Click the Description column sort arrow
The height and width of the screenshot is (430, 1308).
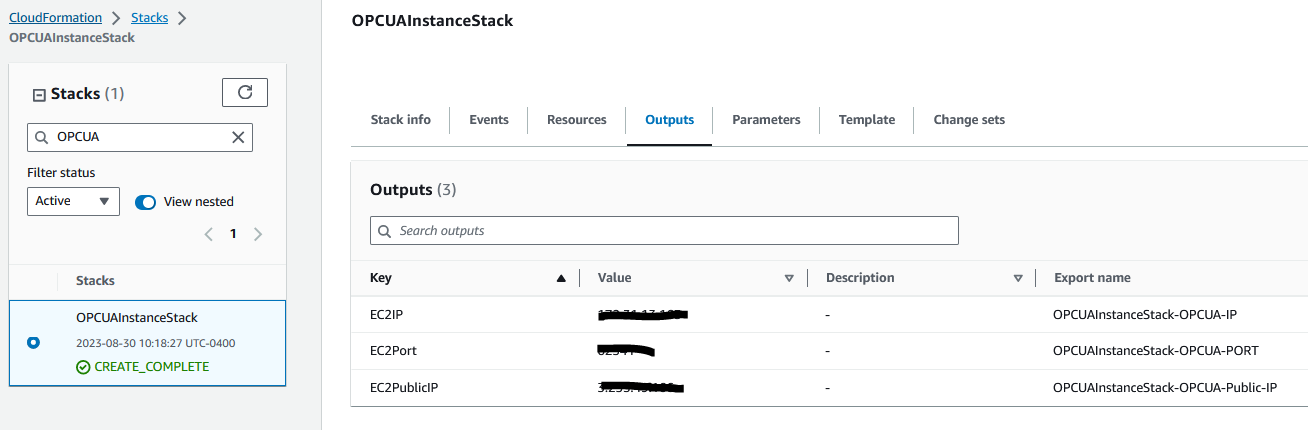coord(1018,278)
